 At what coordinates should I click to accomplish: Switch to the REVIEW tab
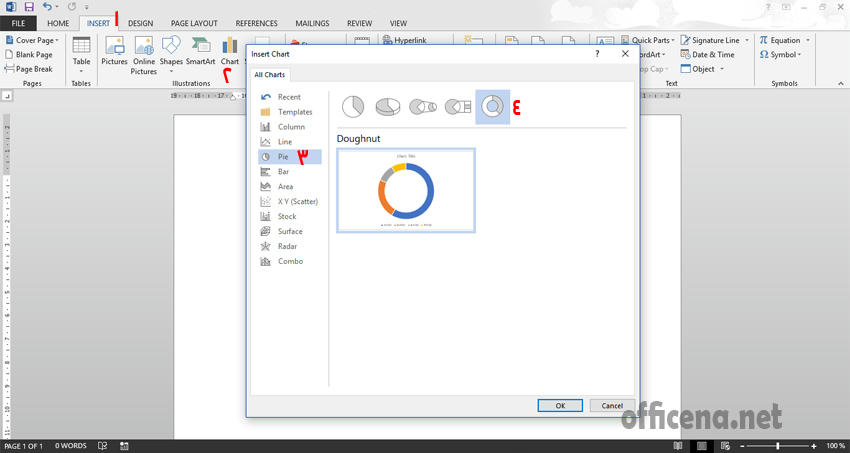click(359, 23)
